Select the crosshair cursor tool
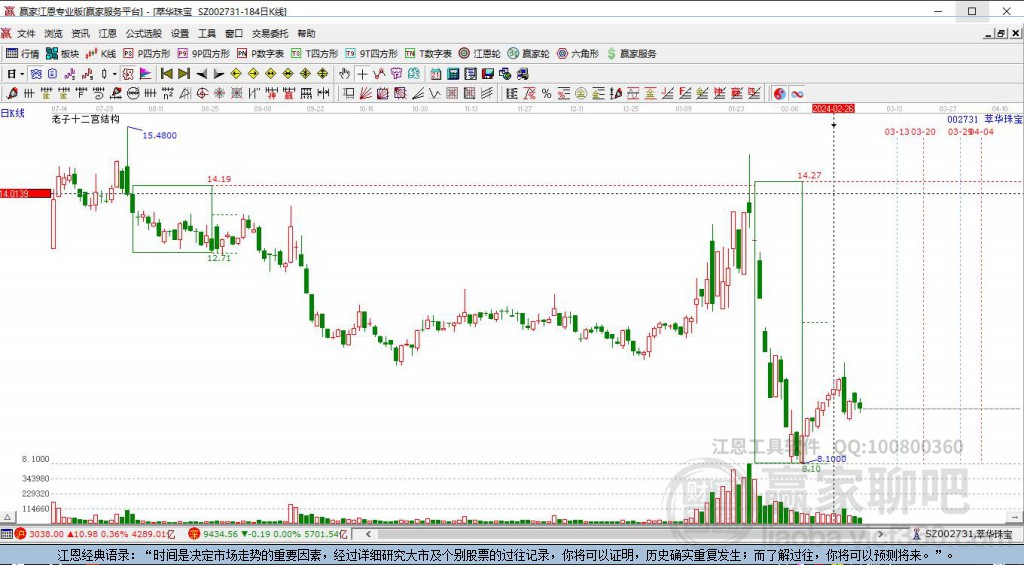 click(362, 74)
